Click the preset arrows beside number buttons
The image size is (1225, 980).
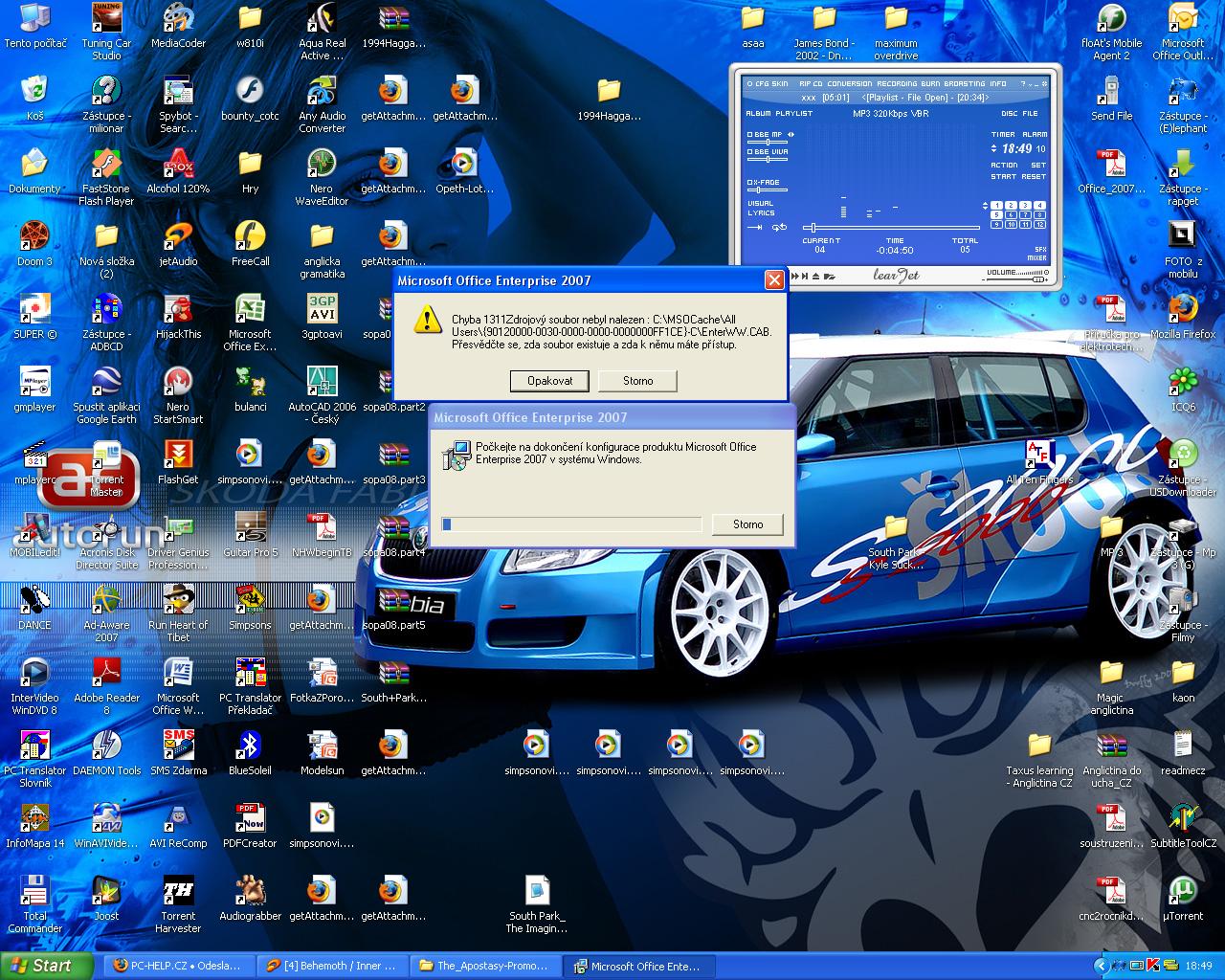[x=985, y=206]
